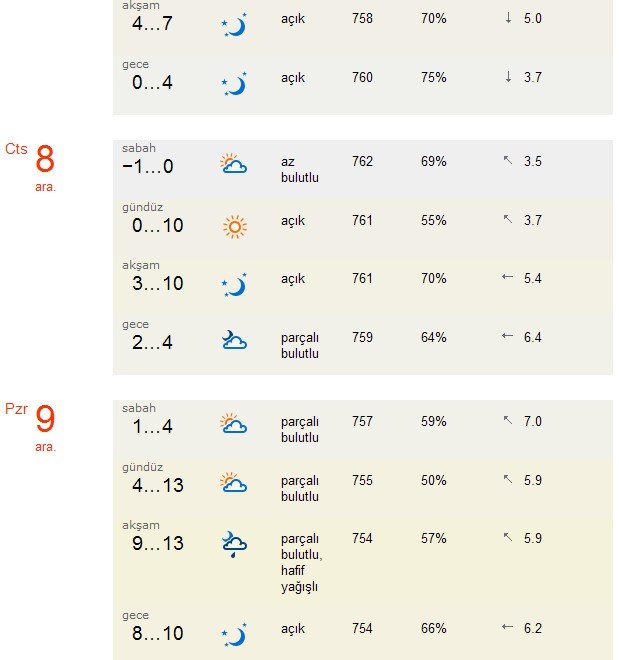The height and width of the screenshot is (660, 619).
Task: Click the moon-and-stars icon for Cts 8 akşam
Action: coord(234,285)
